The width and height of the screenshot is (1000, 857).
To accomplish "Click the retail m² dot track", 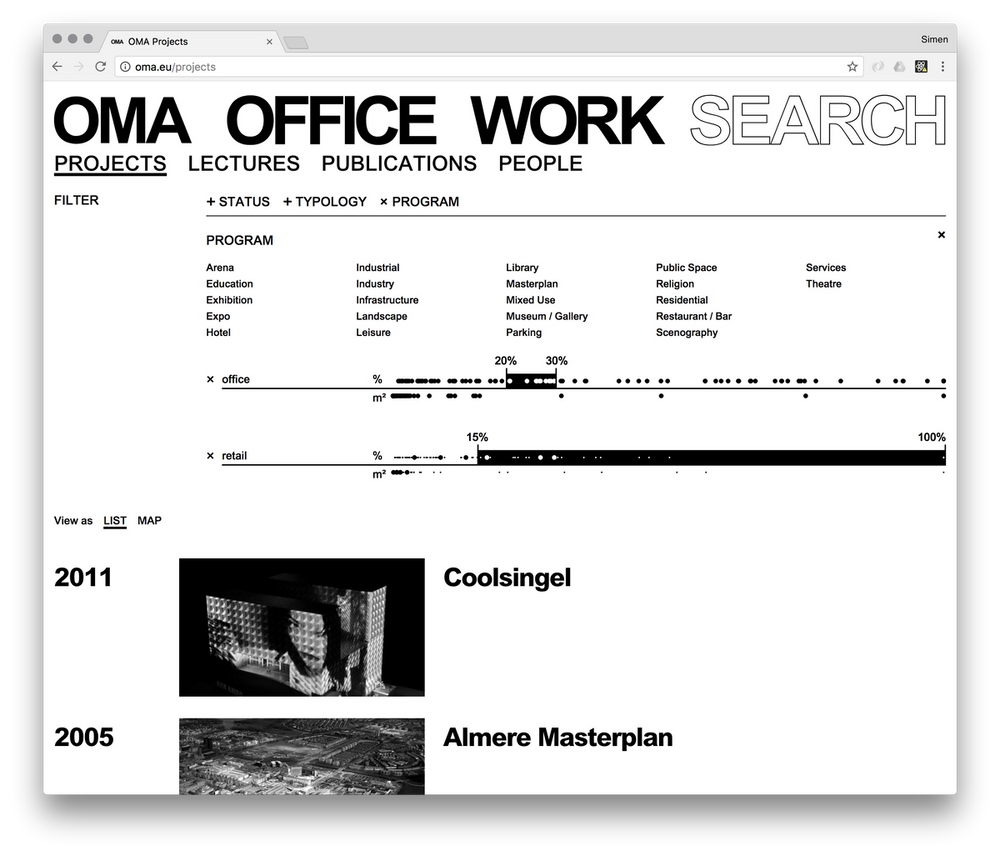I will (x=668, y=472).
